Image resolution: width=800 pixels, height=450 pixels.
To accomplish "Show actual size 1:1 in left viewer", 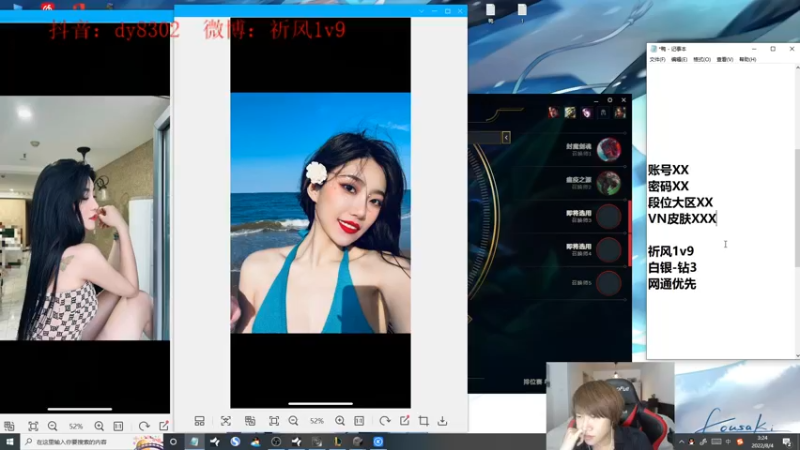I will point(118,426).
